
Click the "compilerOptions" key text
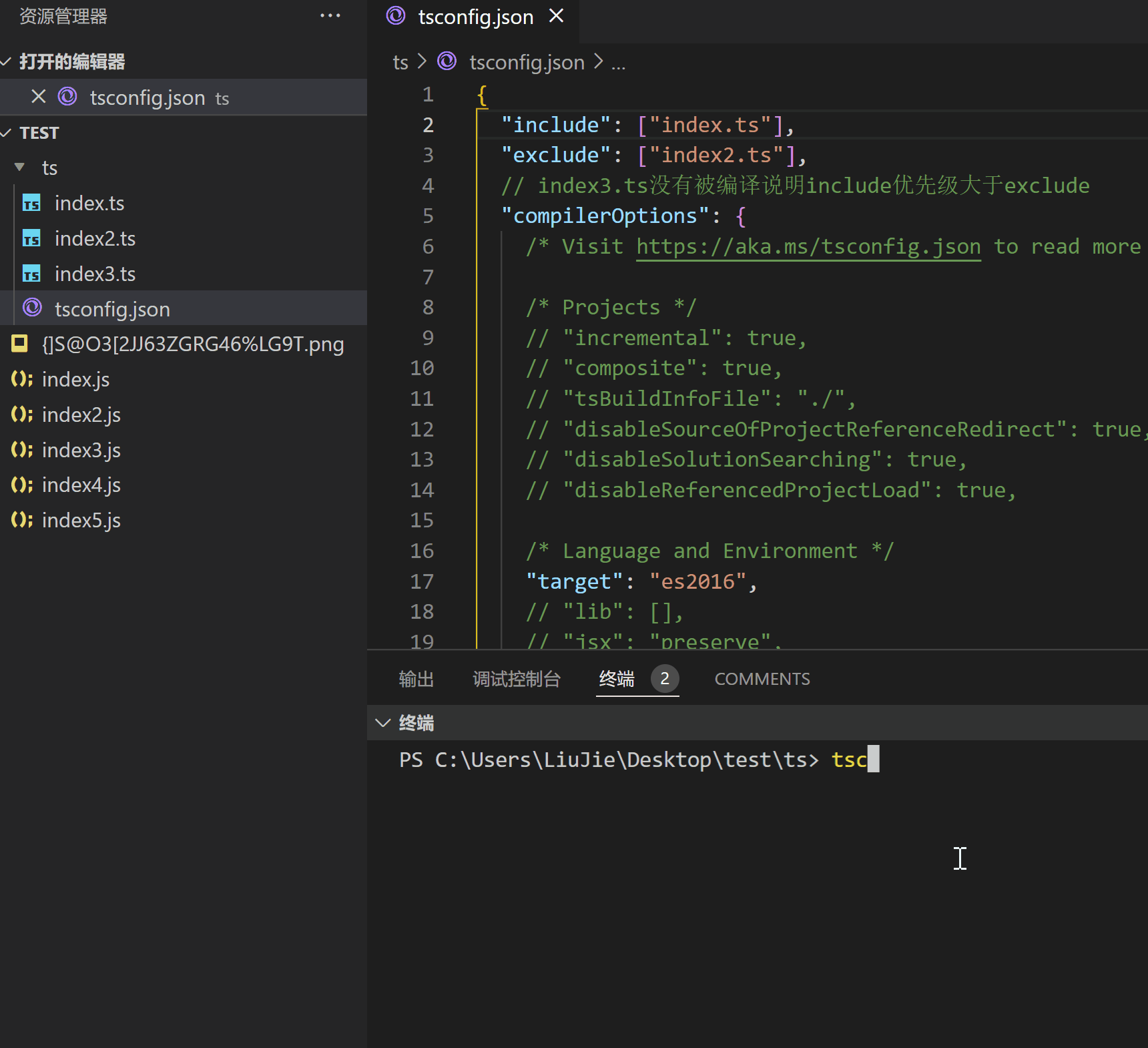pyautogui.click(x=605, y=216)
